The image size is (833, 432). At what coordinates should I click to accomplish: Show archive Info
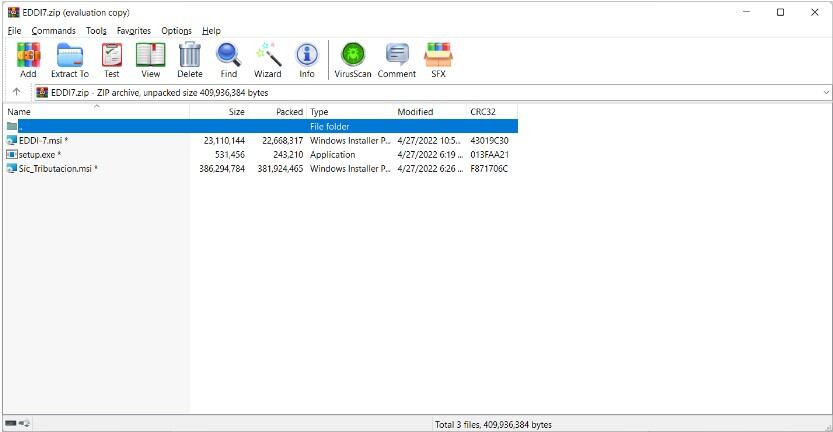coord(306,60)
